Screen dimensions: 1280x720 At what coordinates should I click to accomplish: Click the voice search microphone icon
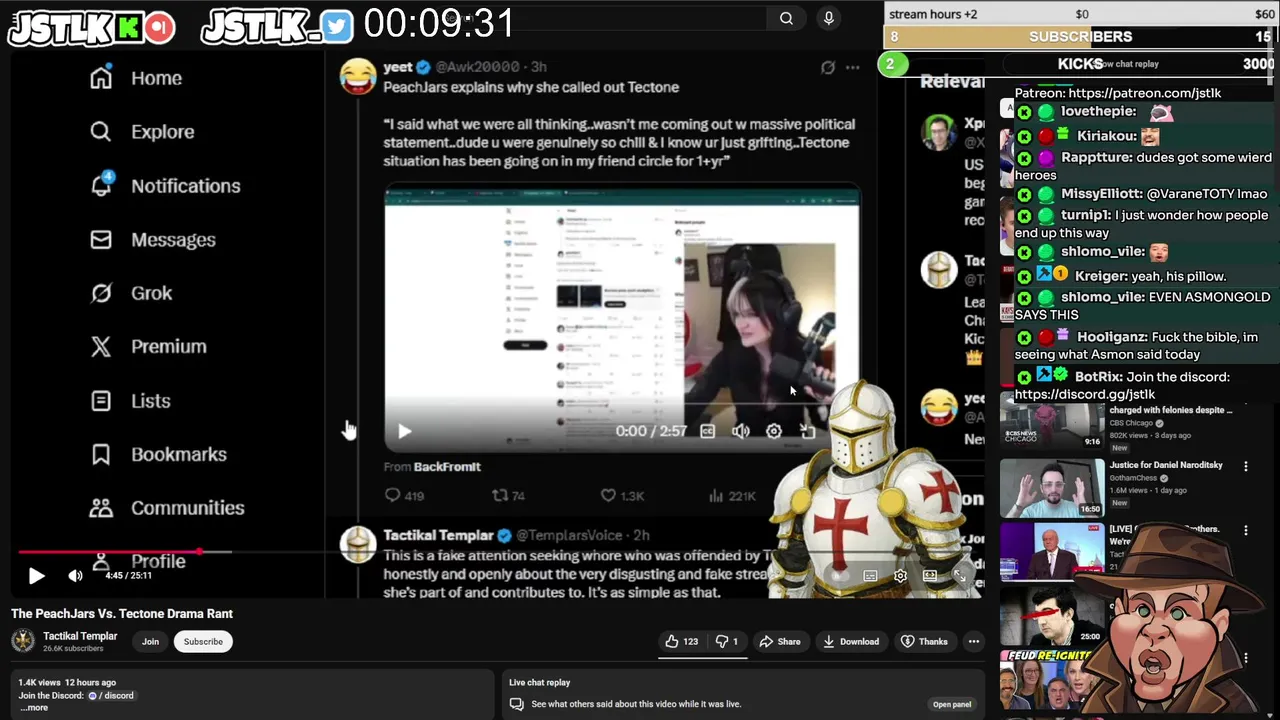(x=828, y=18)
